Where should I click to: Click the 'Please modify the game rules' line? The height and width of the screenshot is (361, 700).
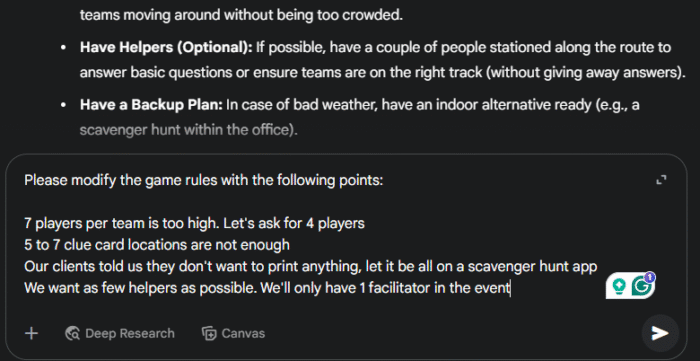click(204, 181)
